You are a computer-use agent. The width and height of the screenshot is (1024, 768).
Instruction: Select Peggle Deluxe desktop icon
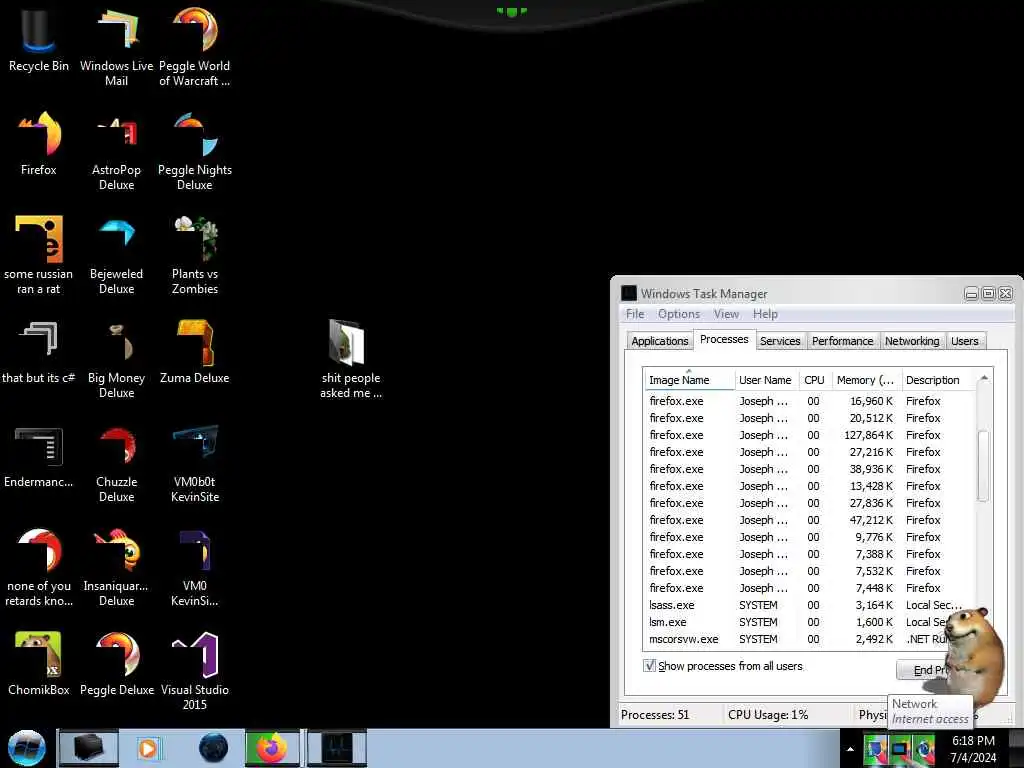coord(116,663)
